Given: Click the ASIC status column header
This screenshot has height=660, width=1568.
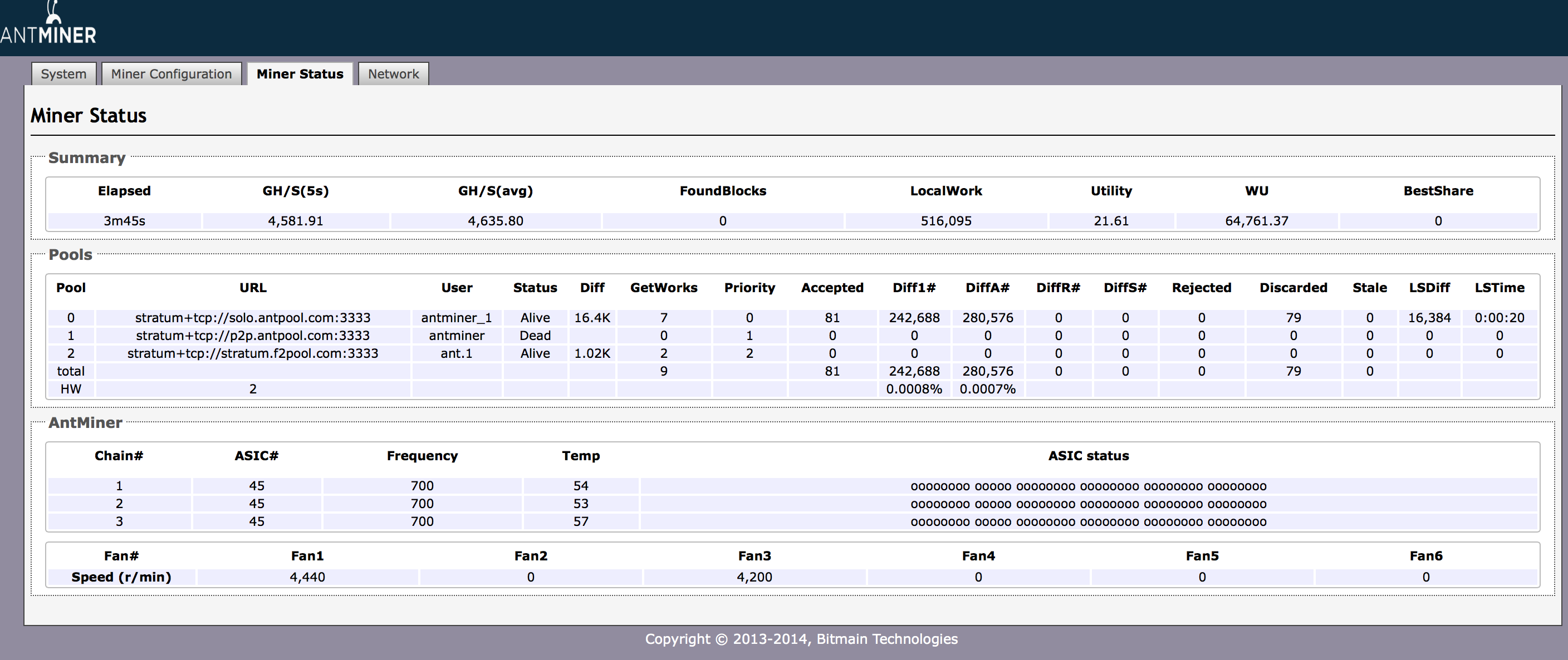Looking at the screenshot, I should pyautogui.click(x=1089, y=456).
